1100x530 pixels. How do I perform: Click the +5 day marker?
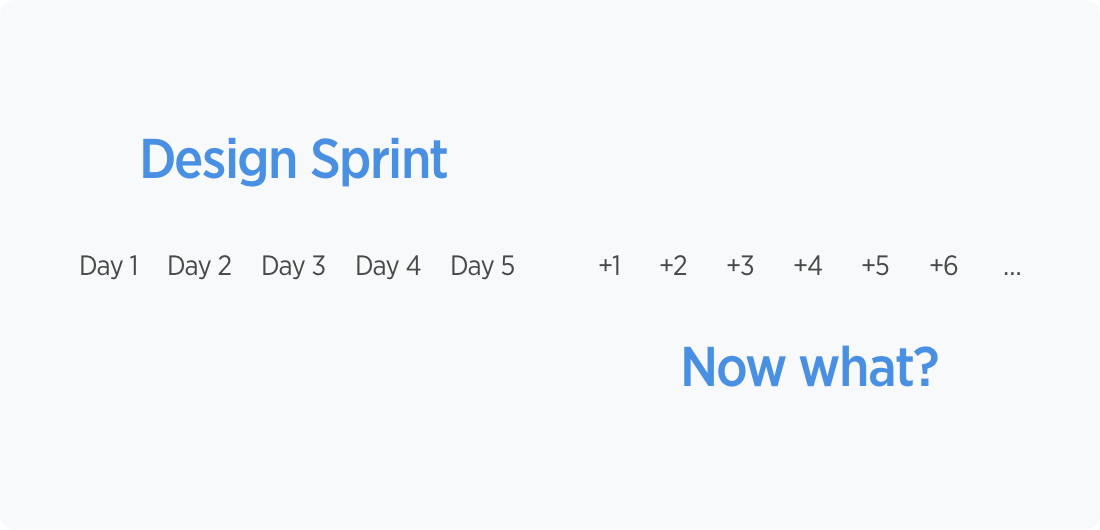(x=875, y=266)
